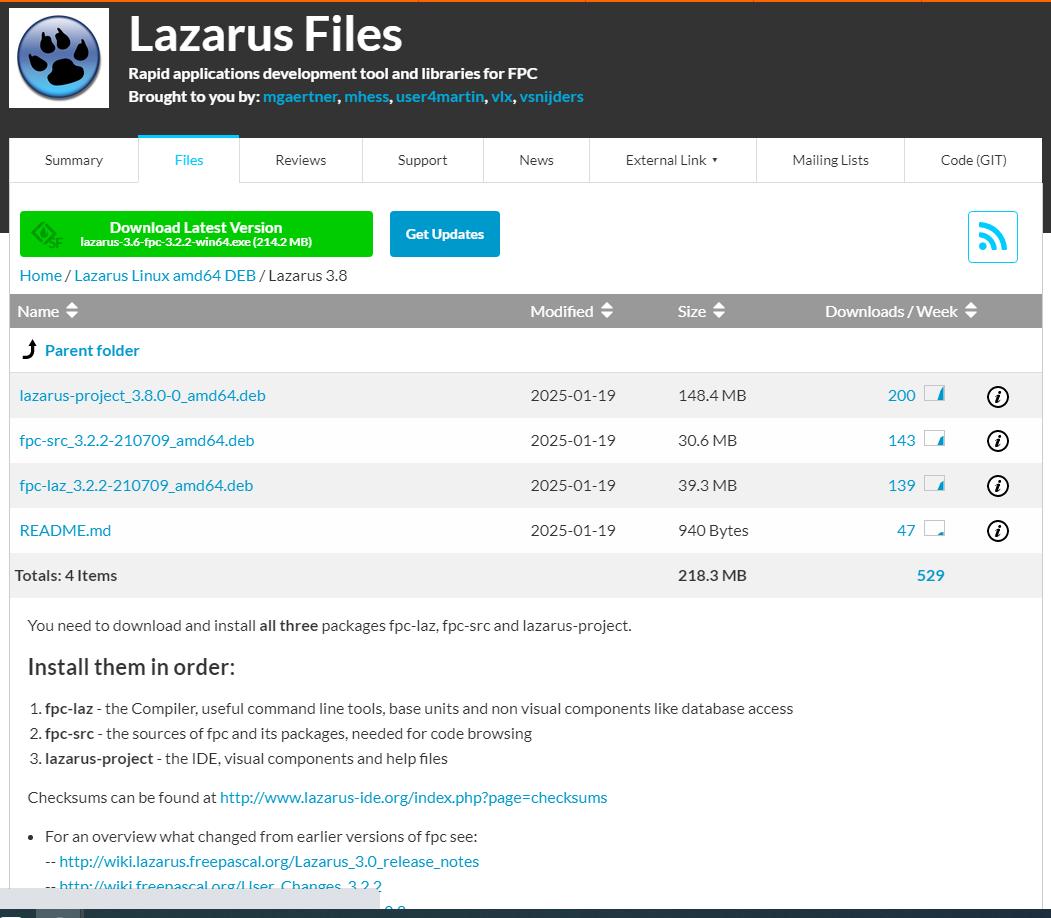Open info icon for lazarus-project_3.8.0-0_amd64.deb

(x=997, y=396)
